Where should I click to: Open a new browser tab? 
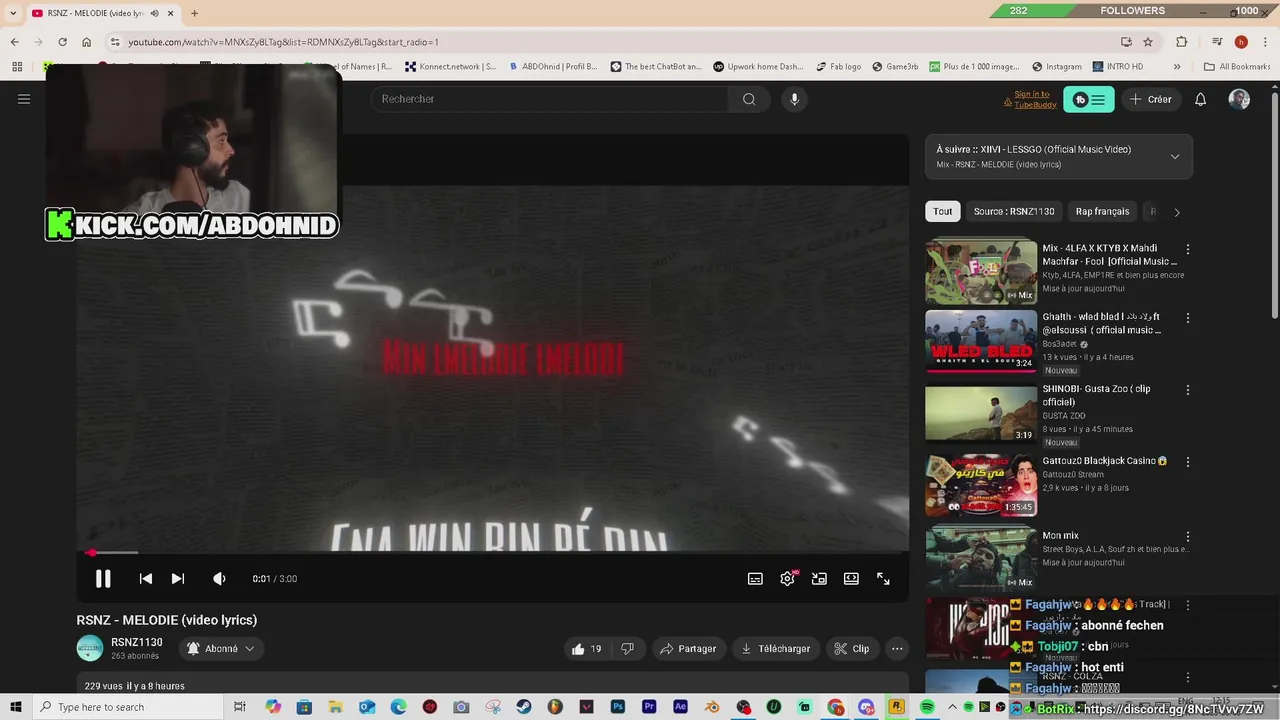(x=194, y=13)
